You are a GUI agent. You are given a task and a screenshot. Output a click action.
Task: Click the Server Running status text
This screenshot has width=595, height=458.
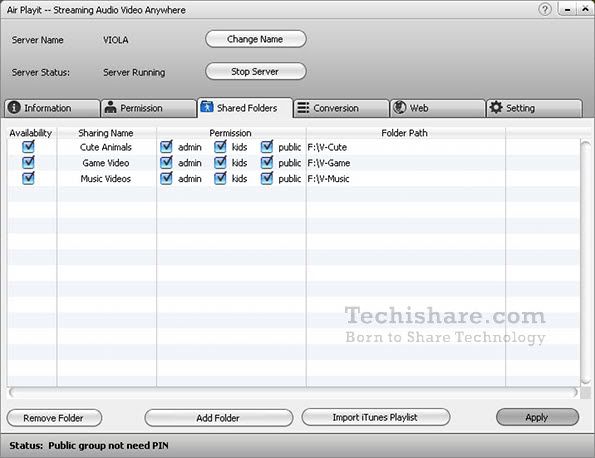(134, 72)
